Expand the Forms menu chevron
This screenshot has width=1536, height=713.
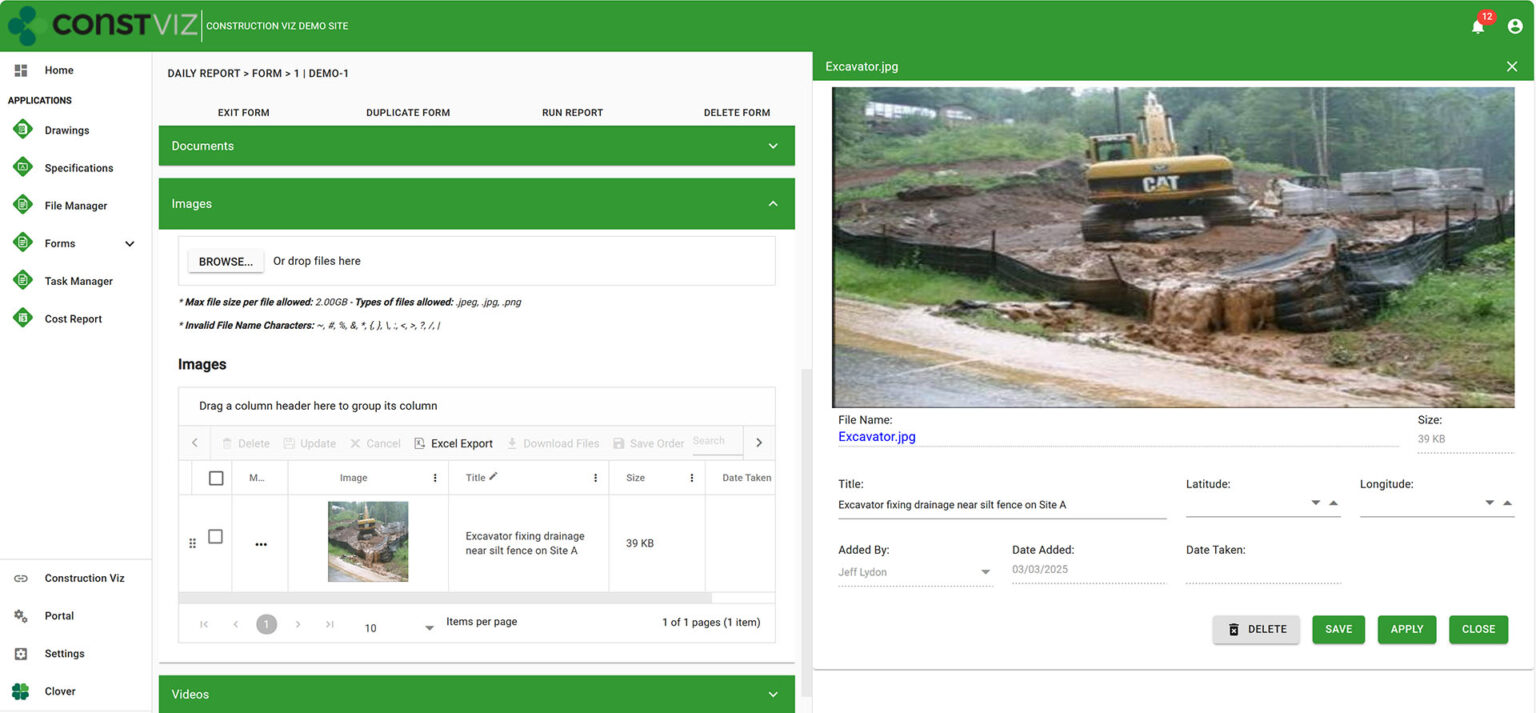pos(129,243)
